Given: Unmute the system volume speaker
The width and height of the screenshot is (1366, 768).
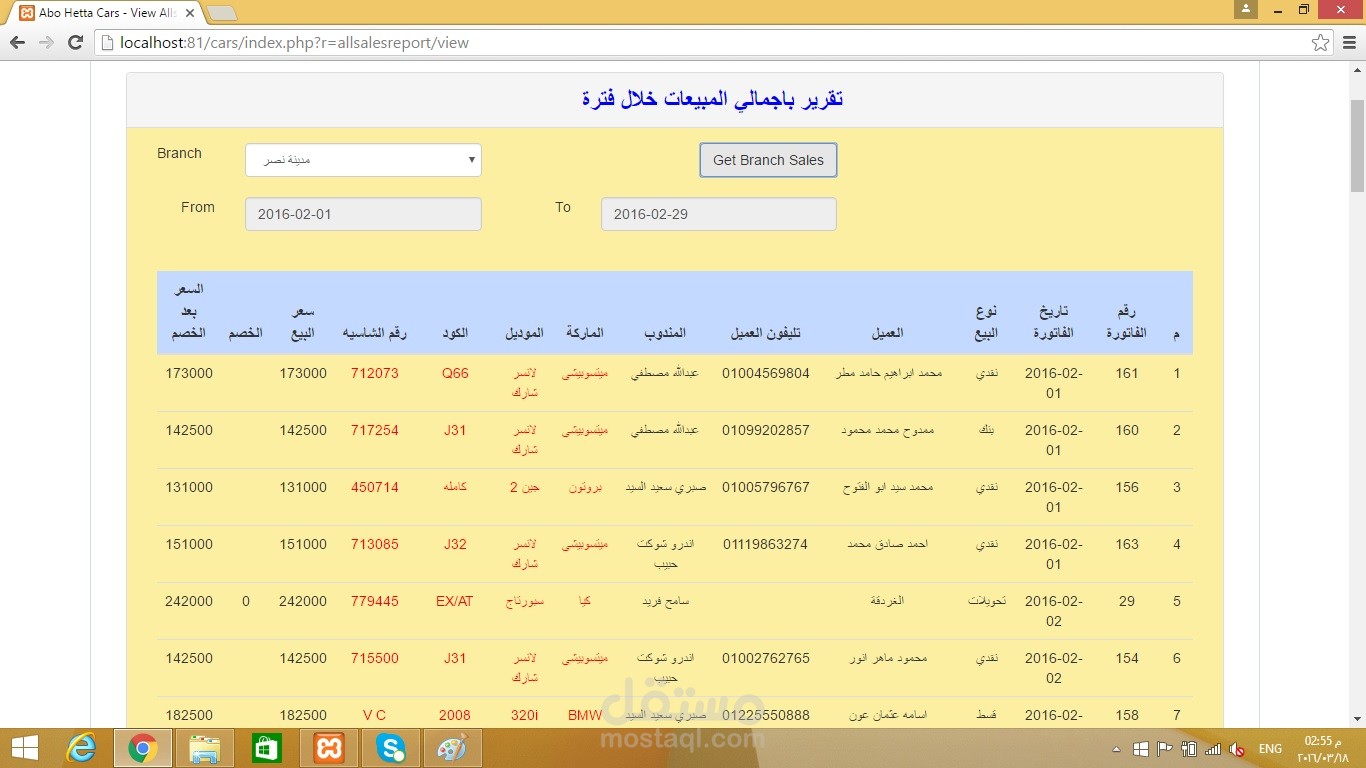Looking at the screenshot, I should 1237,748.
